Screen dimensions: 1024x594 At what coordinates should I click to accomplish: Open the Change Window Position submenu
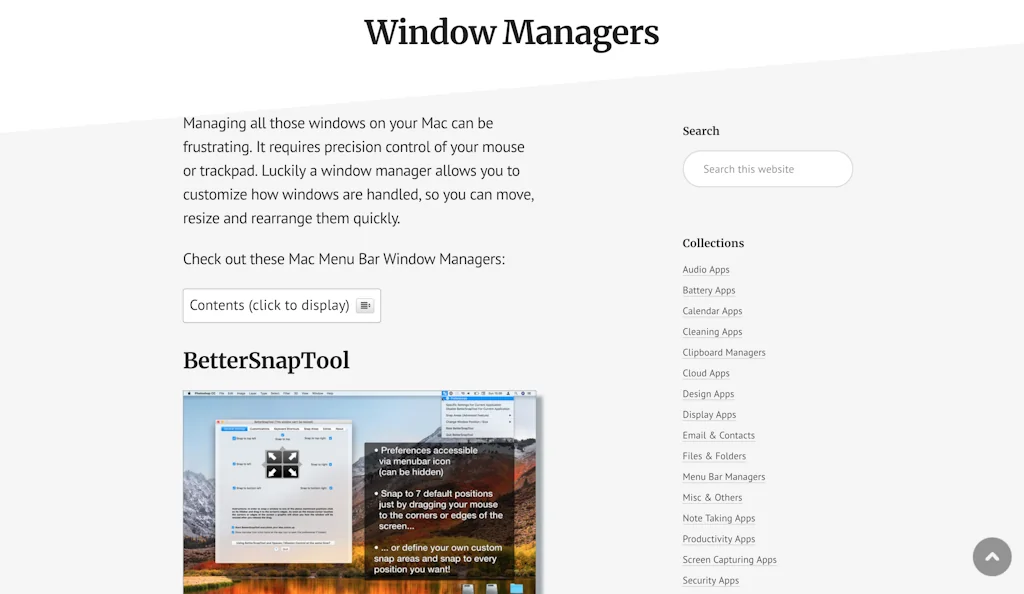click(466, 422)
